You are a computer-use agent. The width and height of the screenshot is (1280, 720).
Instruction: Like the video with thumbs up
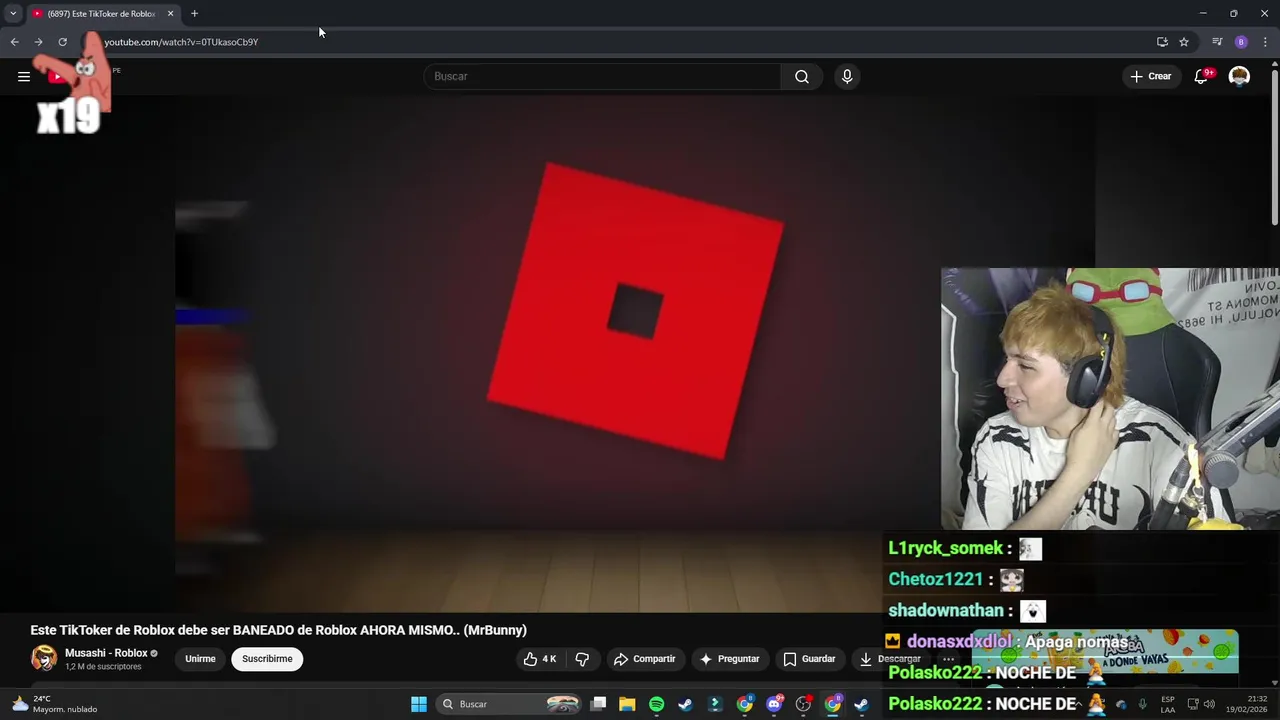coord(539,659)
